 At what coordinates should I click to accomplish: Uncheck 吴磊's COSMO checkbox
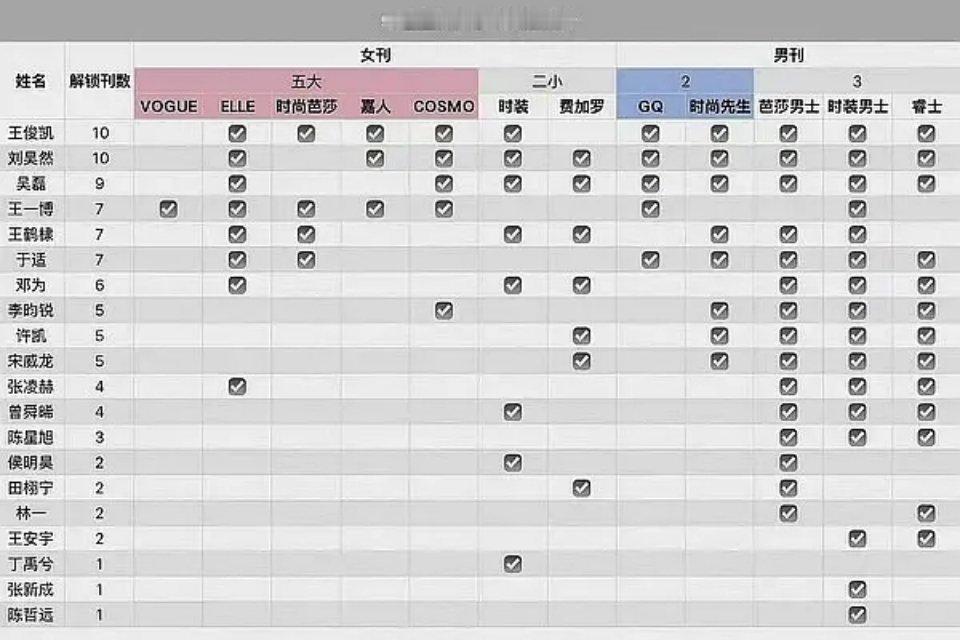(x=444, y=183)
